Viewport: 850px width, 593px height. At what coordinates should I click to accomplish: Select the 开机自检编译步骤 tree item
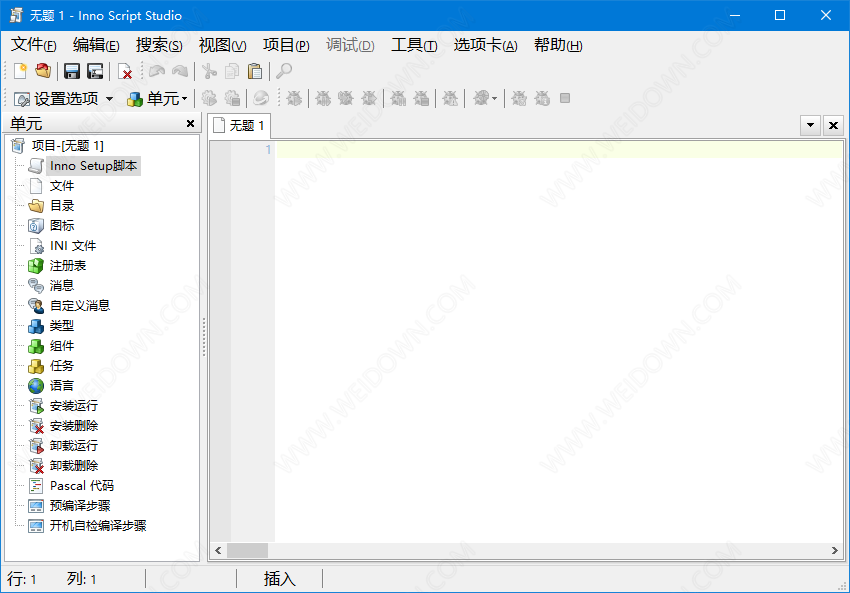(98, 526)
